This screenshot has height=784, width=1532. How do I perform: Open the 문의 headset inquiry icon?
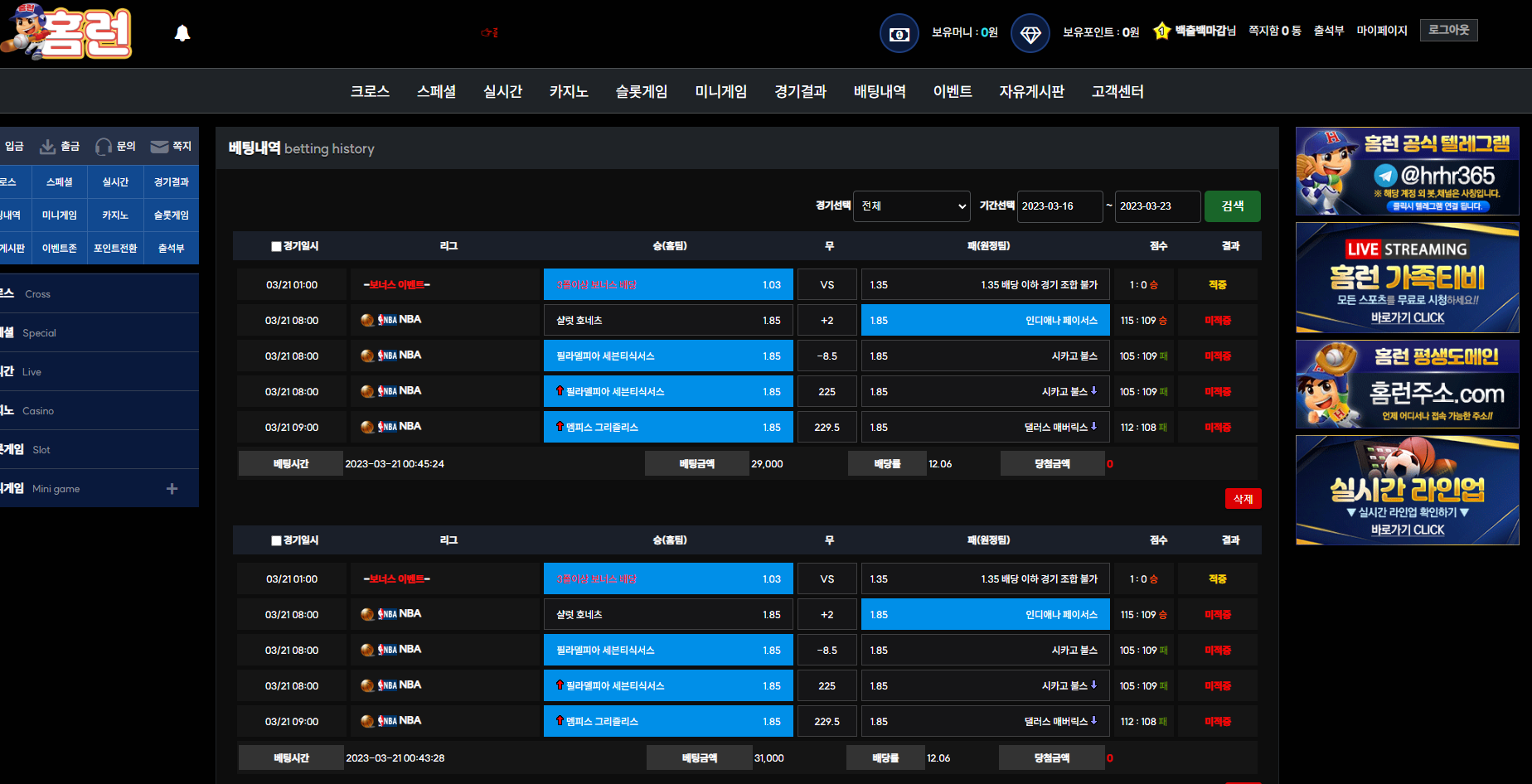click(x=103, y=147)
